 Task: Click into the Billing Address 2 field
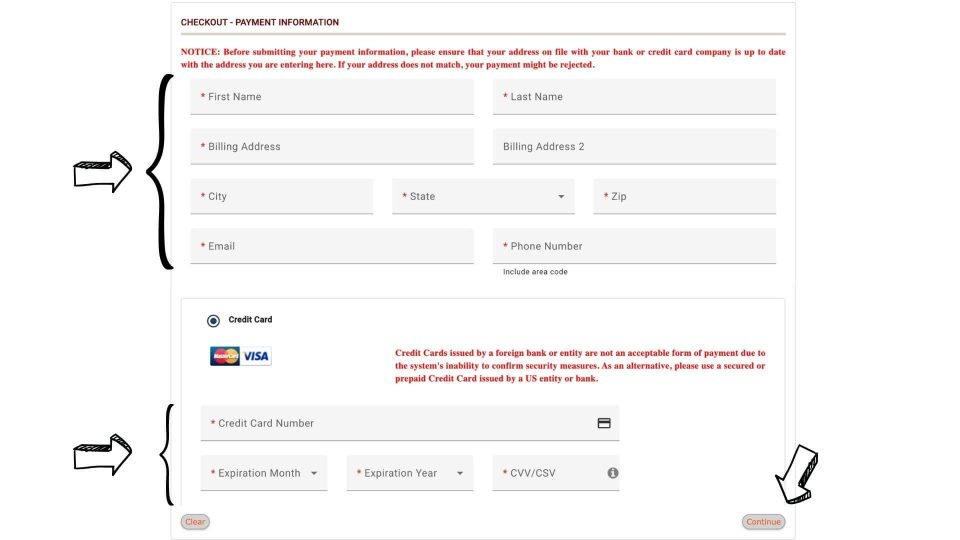click(634, 147)
